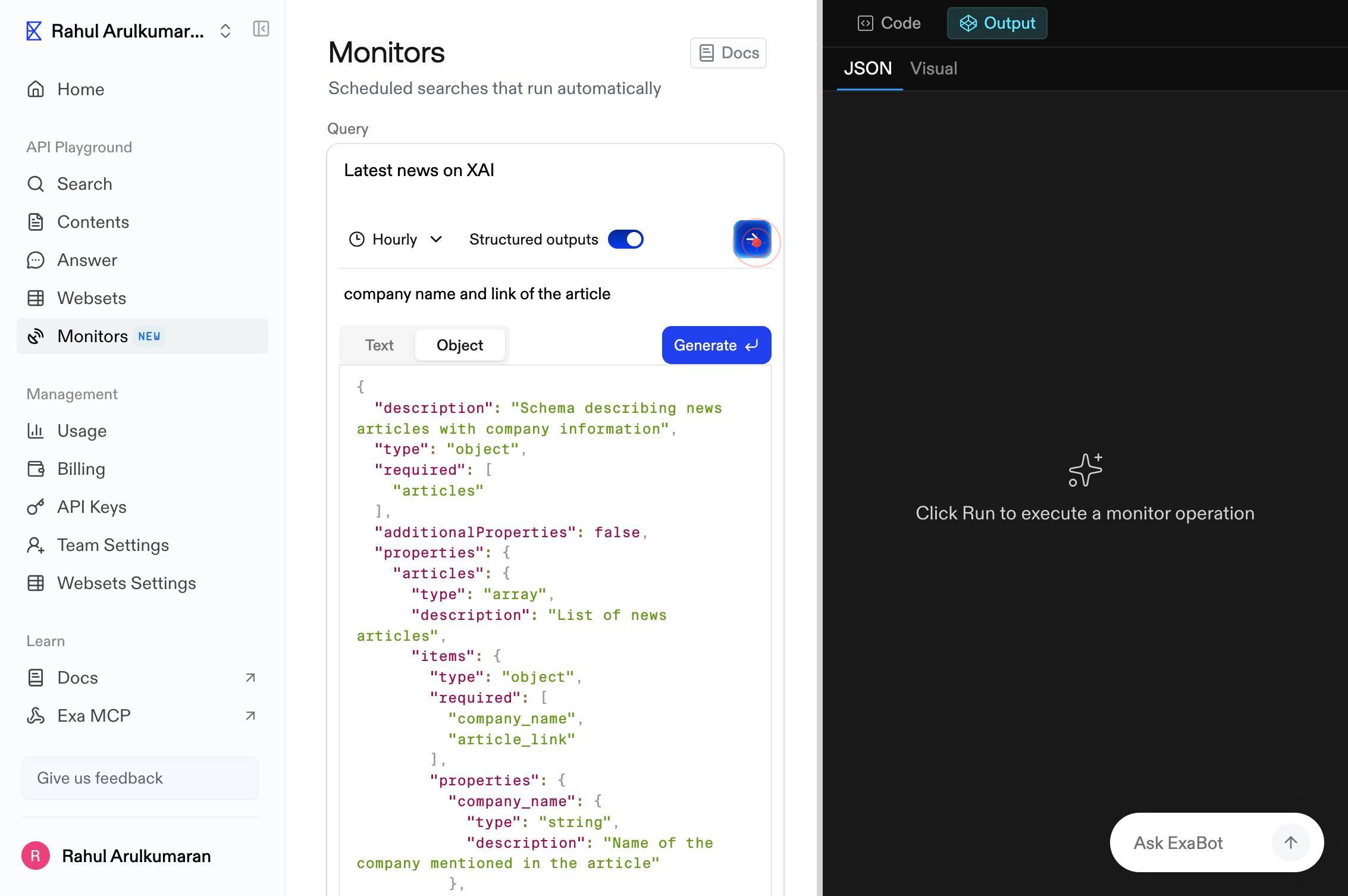View Usage statistics page

click(x=142, y=431)
